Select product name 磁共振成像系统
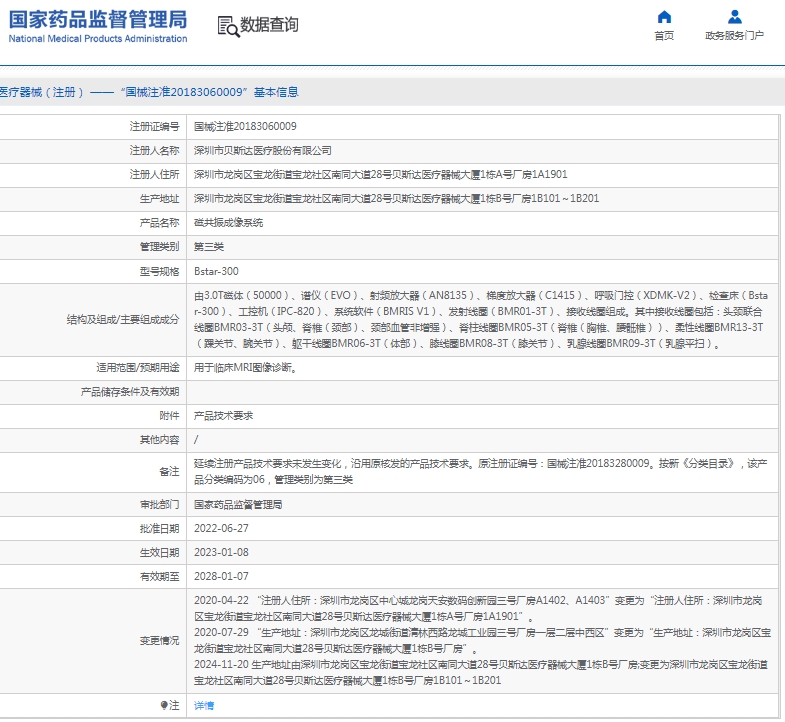785x722 pixels. 228,223
